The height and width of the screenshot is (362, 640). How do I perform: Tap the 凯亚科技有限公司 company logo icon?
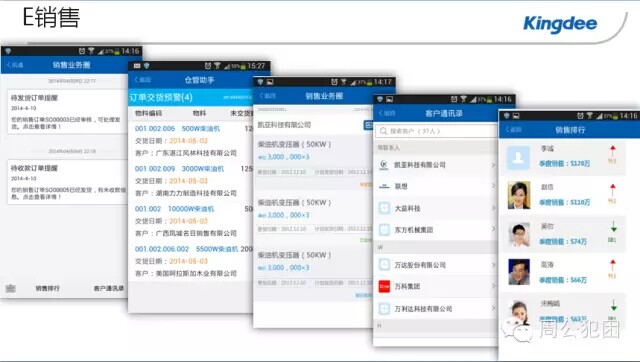pos(384,164)
